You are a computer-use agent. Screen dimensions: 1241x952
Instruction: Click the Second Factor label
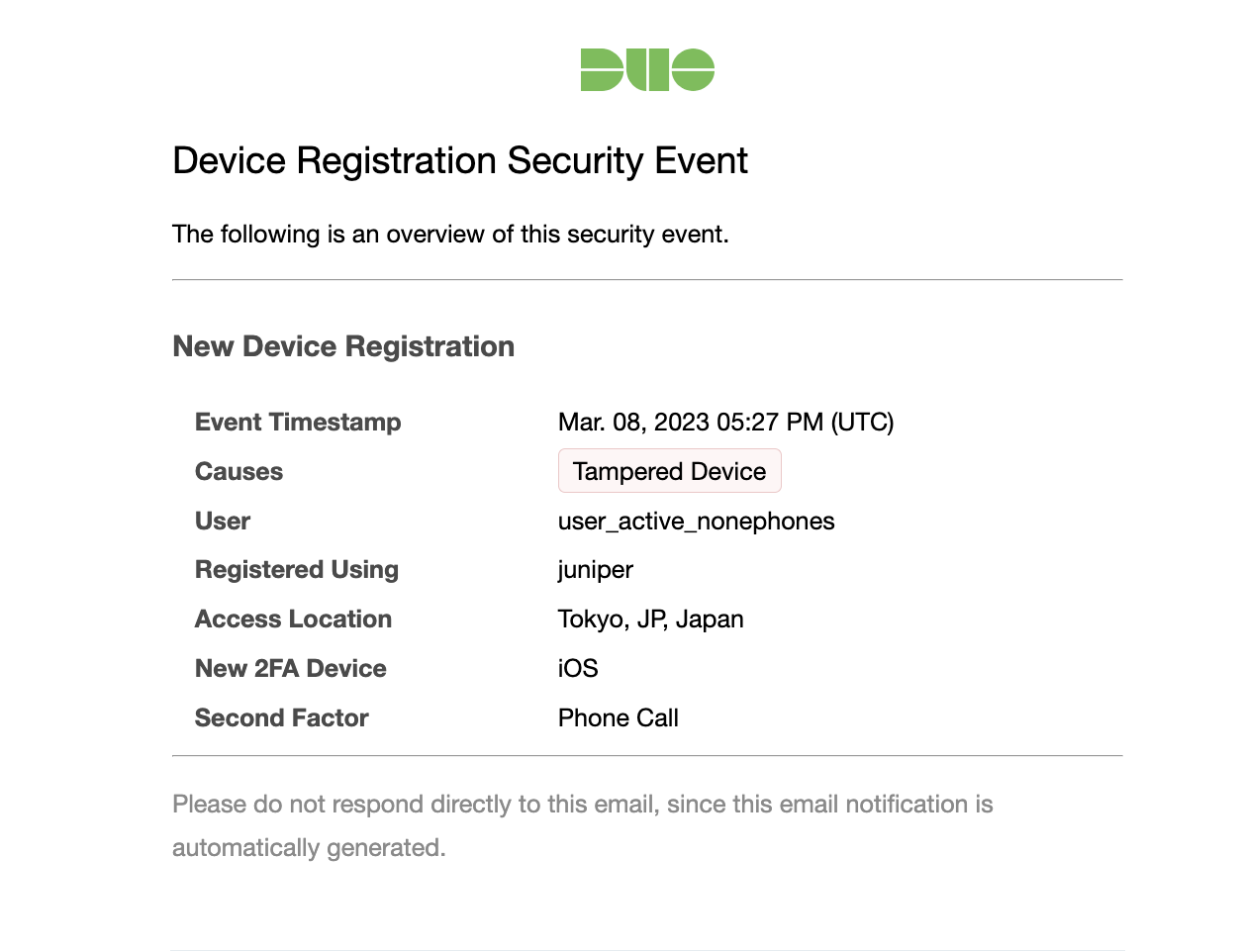point(281,718)
